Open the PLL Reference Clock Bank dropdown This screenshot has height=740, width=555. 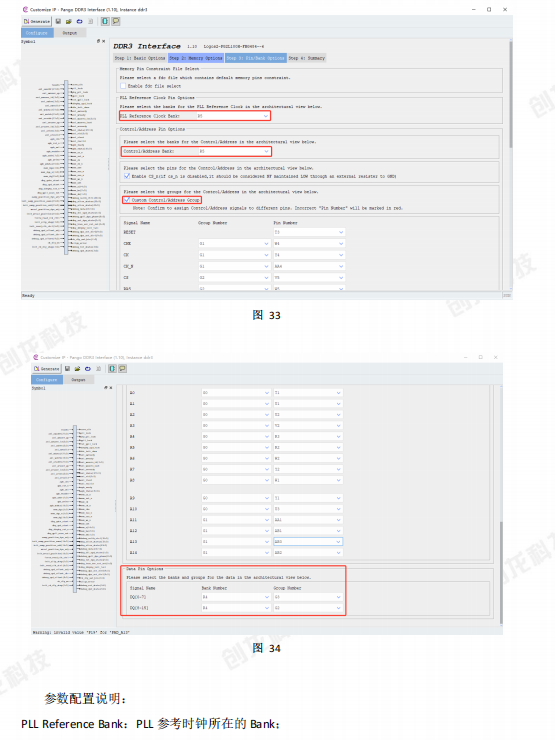233,116
